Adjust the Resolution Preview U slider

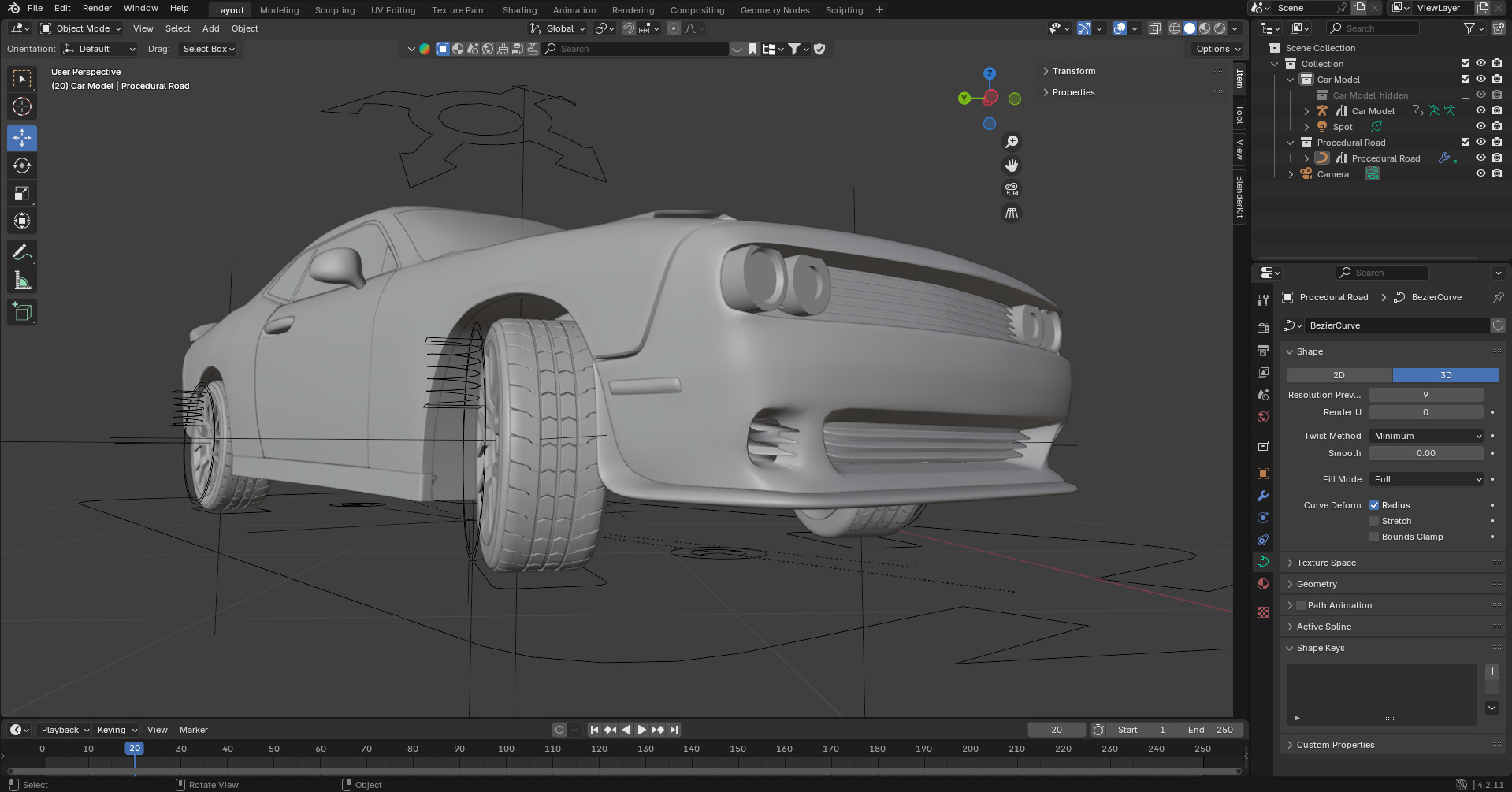tap(1426, 395)
